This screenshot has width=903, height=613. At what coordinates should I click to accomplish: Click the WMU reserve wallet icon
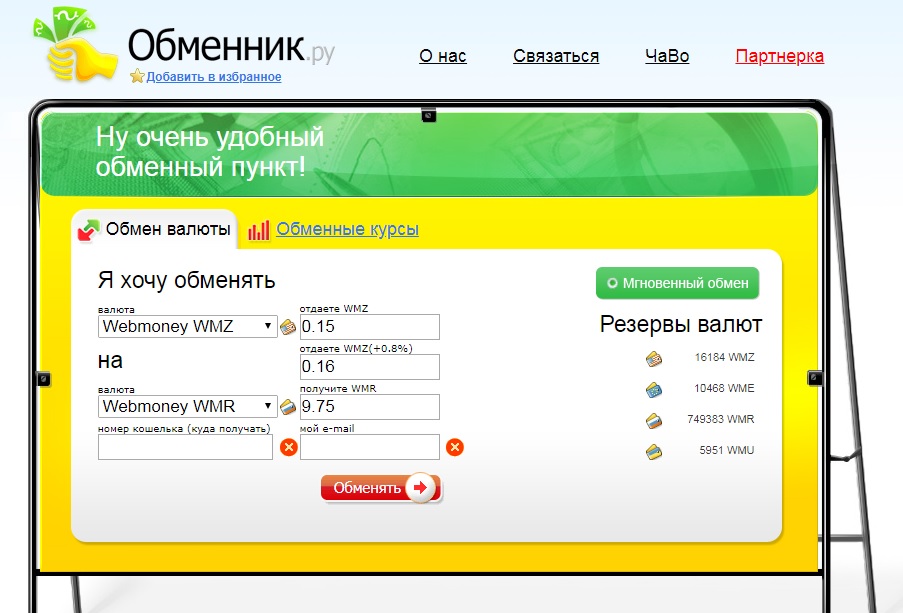pos(654,452)
